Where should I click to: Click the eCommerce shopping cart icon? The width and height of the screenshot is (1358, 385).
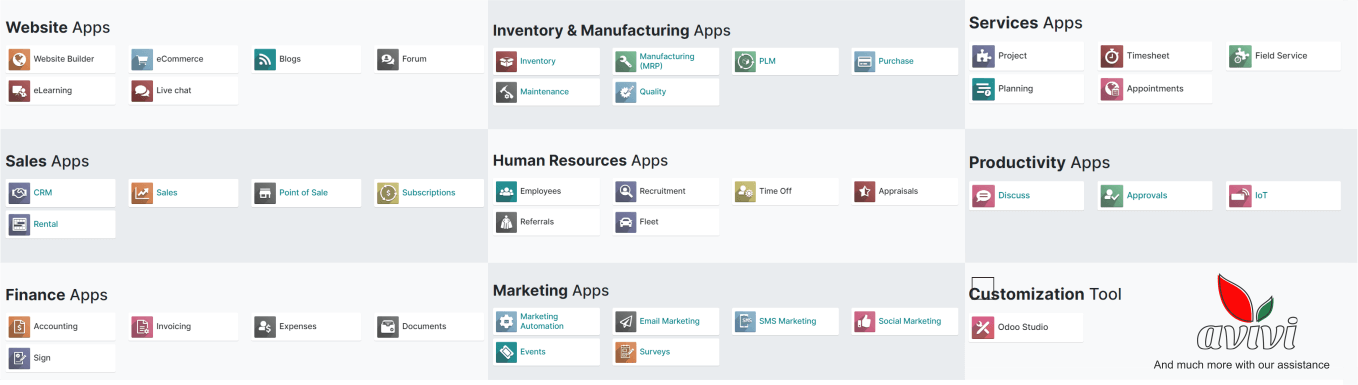[142, 59]
